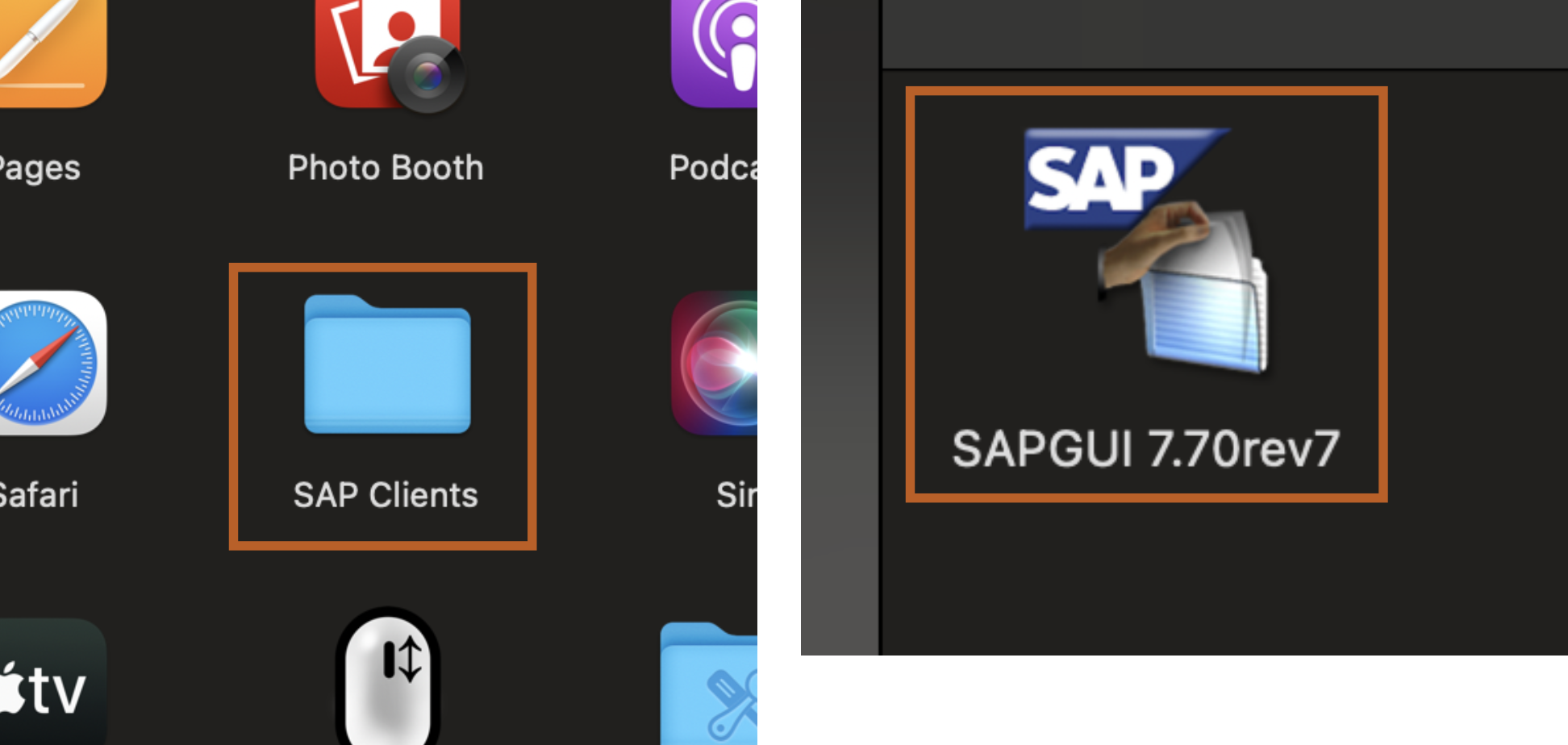This screenshot has height=745, width=1568.
Task: Select the "SAPGUI 7.70rev7" name label
Action: [1145, 448]
